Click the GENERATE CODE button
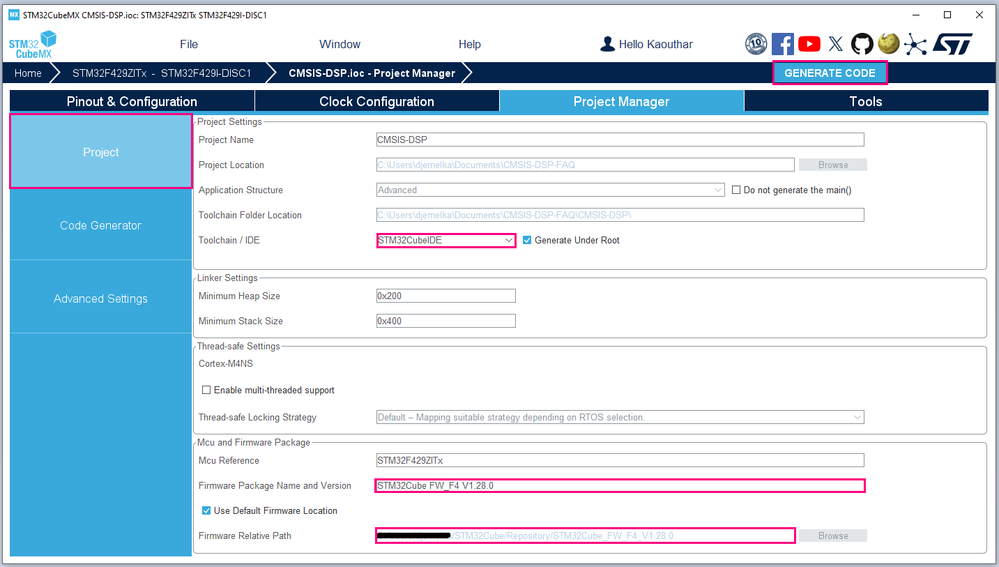 [x=830, y=73]
